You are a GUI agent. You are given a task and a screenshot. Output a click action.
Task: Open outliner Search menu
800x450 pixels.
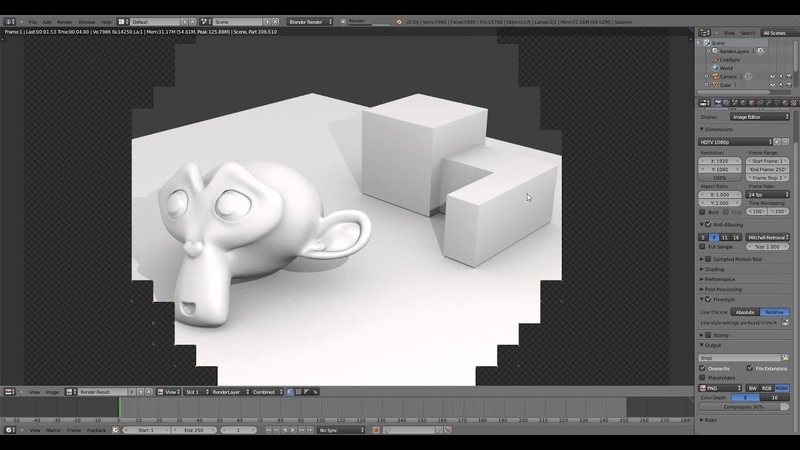click(747, 33)
